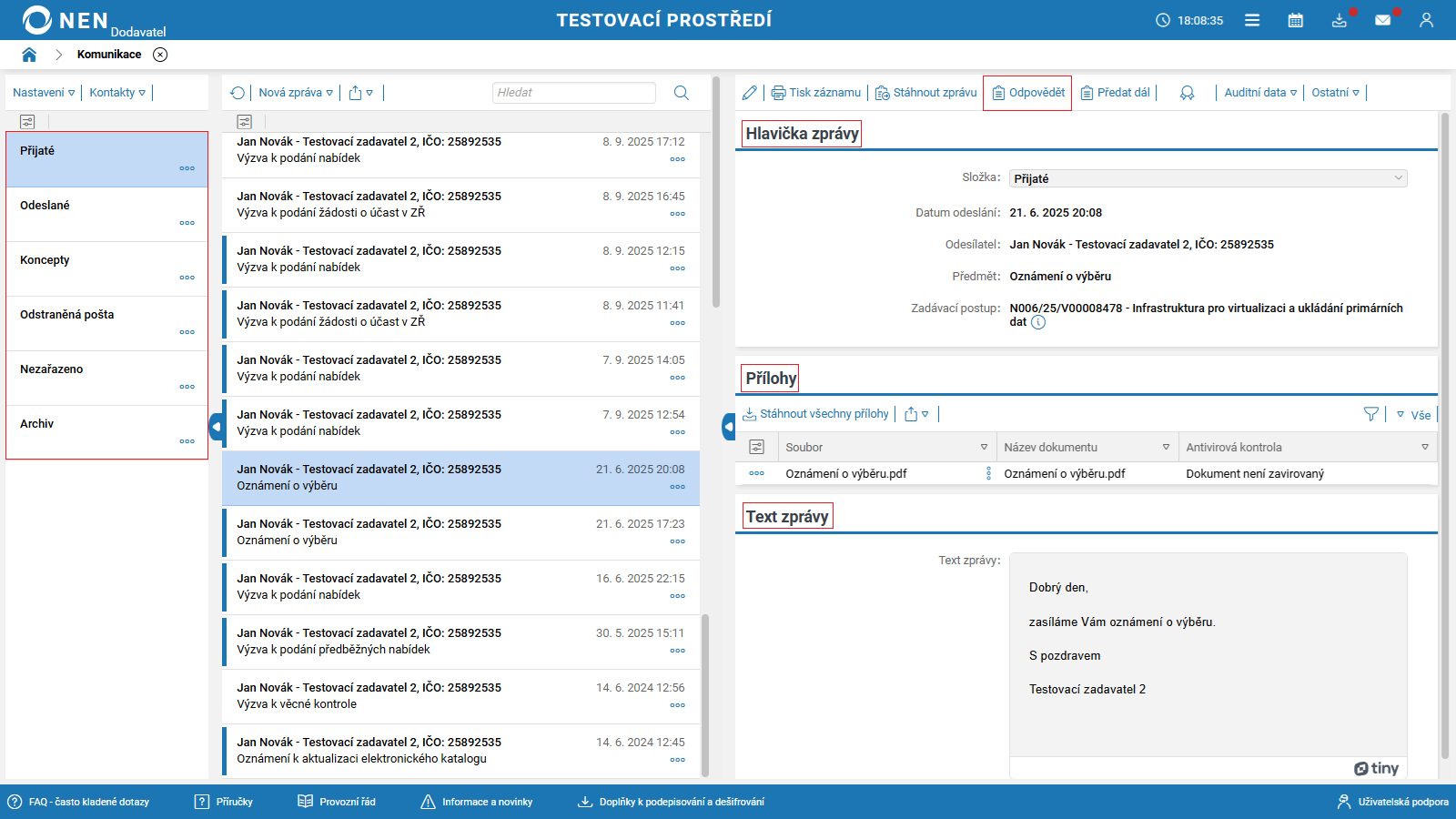
Task: Open the hamburger main menu
Action: point(1252,20)
